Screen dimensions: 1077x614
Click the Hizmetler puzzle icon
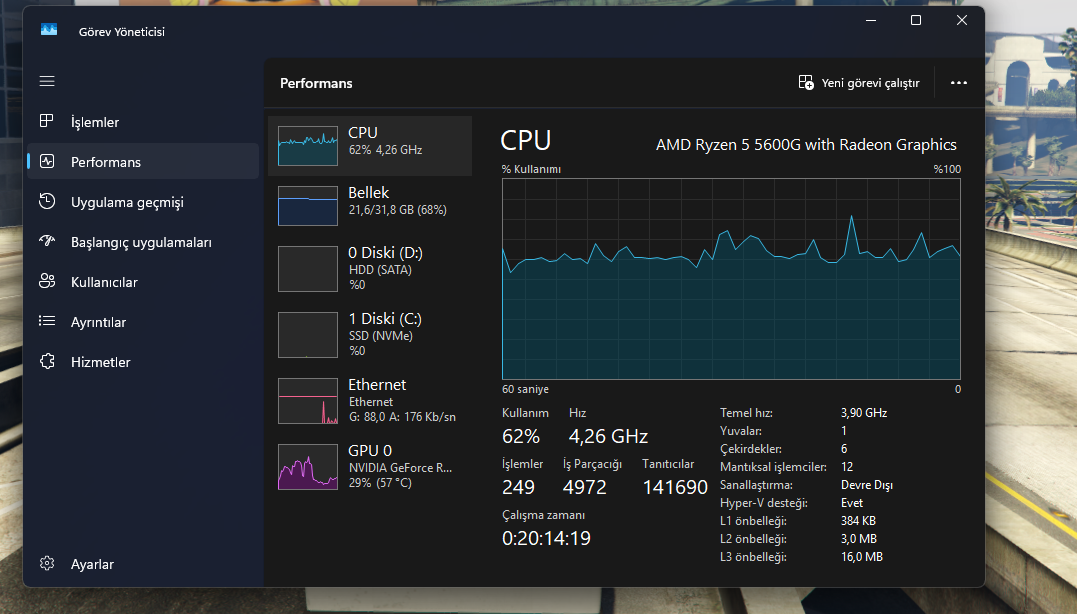47,361
